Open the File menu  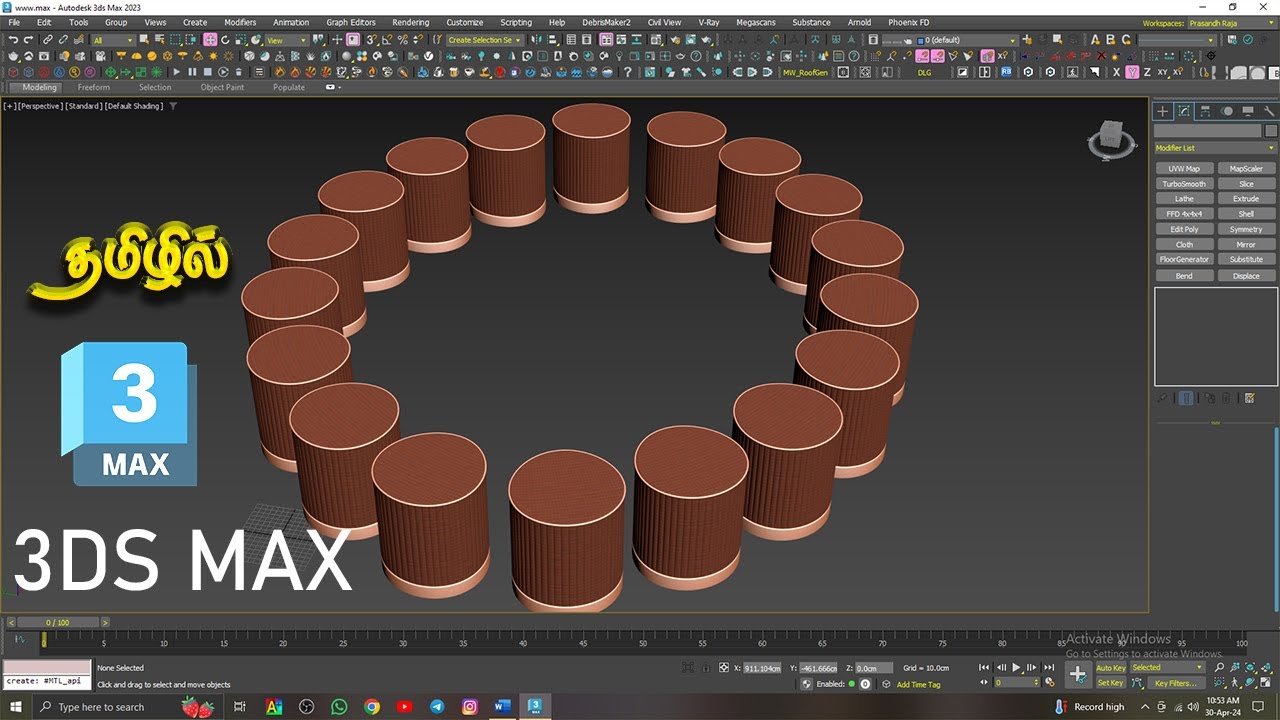[x=14, y=22]
